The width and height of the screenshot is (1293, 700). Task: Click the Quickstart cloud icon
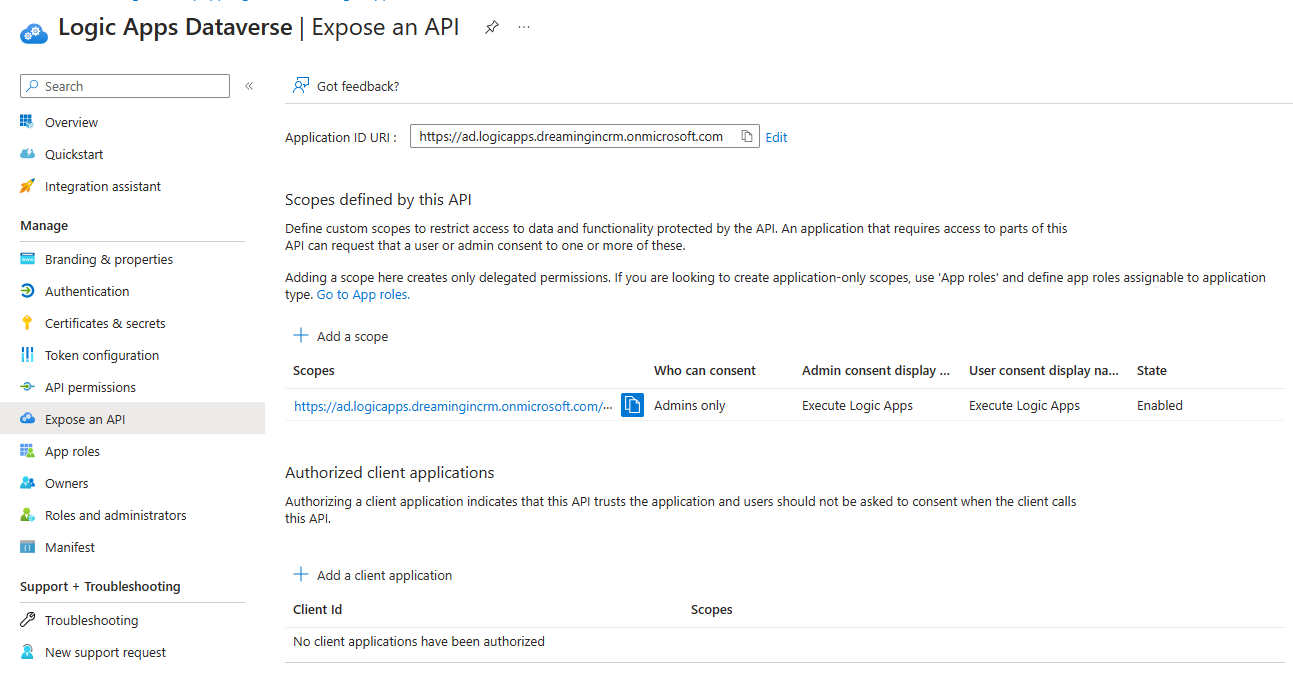pos(27,154)
